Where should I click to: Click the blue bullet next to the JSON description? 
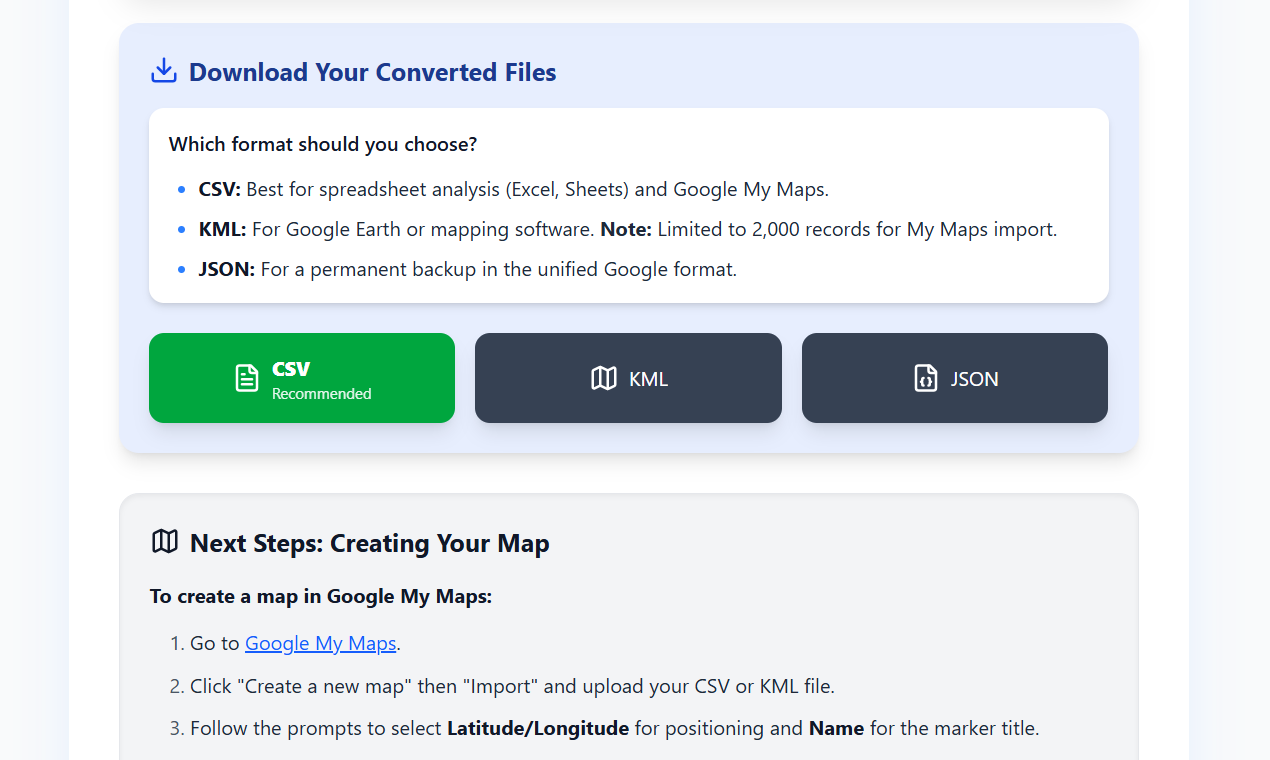point(180,269)
